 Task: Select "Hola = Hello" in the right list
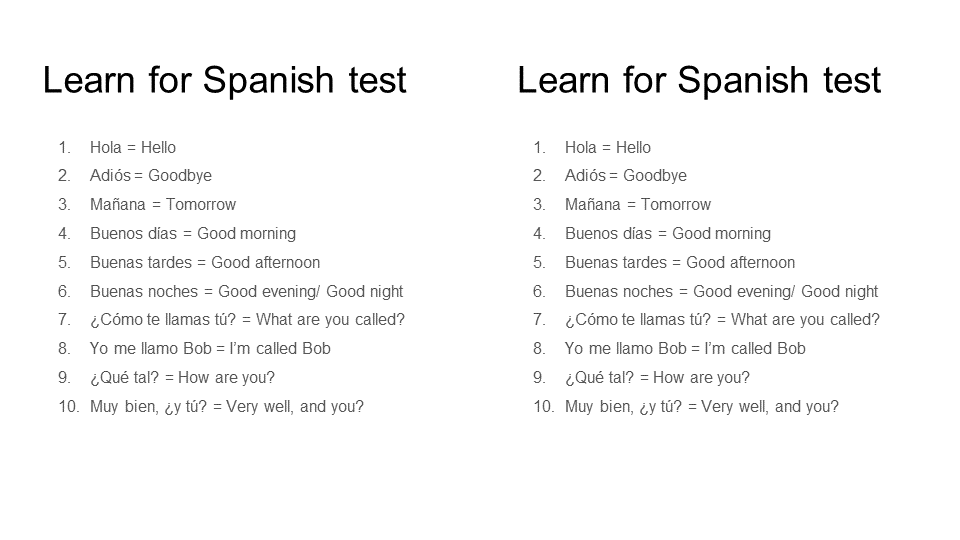click(608, 148)
